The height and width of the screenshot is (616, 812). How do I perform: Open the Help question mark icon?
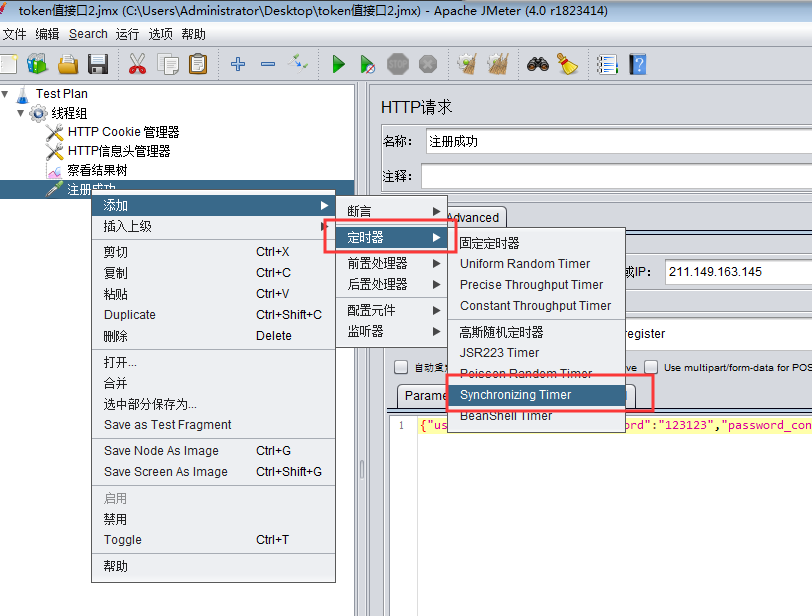637,65
